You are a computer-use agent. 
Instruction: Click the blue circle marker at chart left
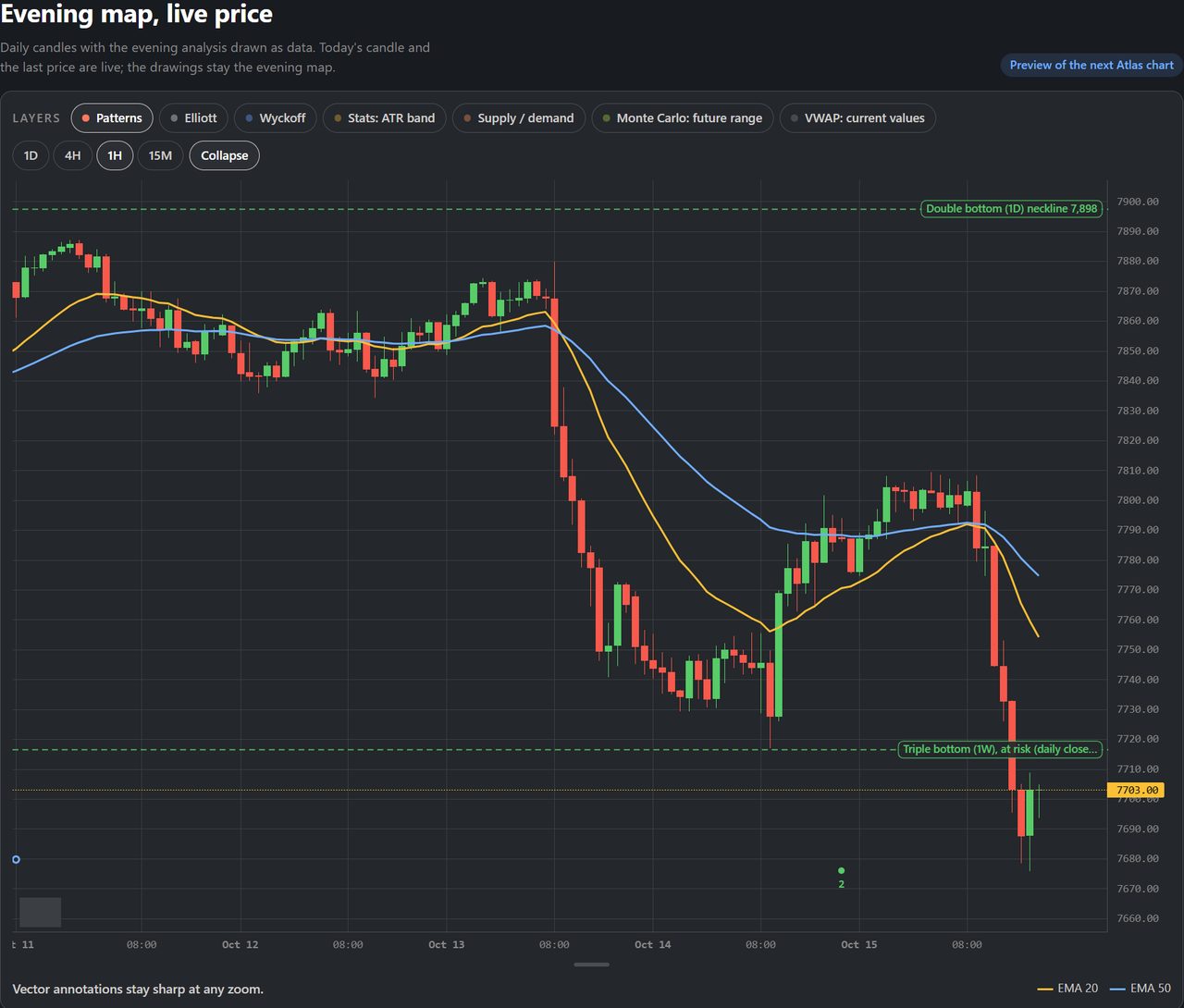click(16, 859)
